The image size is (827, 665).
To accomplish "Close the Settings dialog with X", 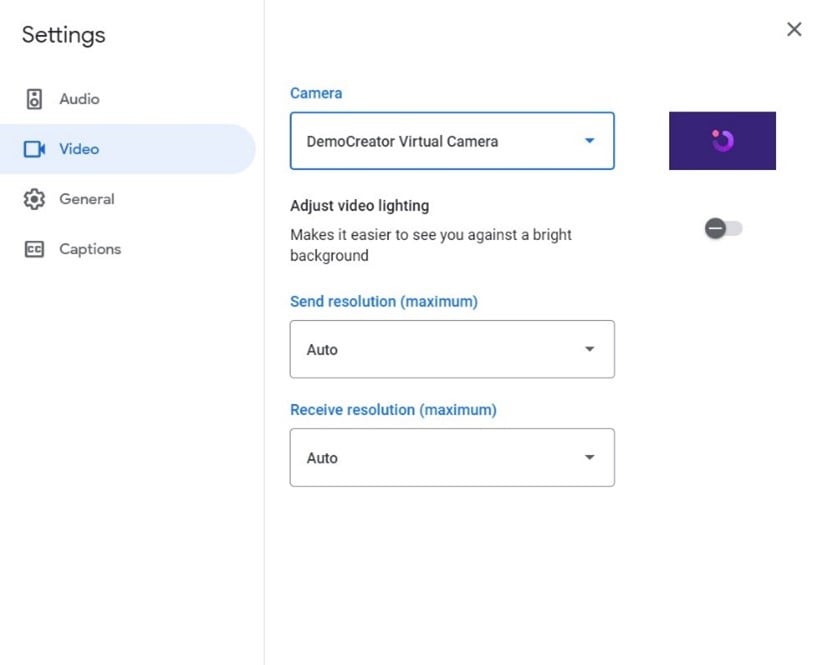I will pyautogui.click(x=794, y=29).
